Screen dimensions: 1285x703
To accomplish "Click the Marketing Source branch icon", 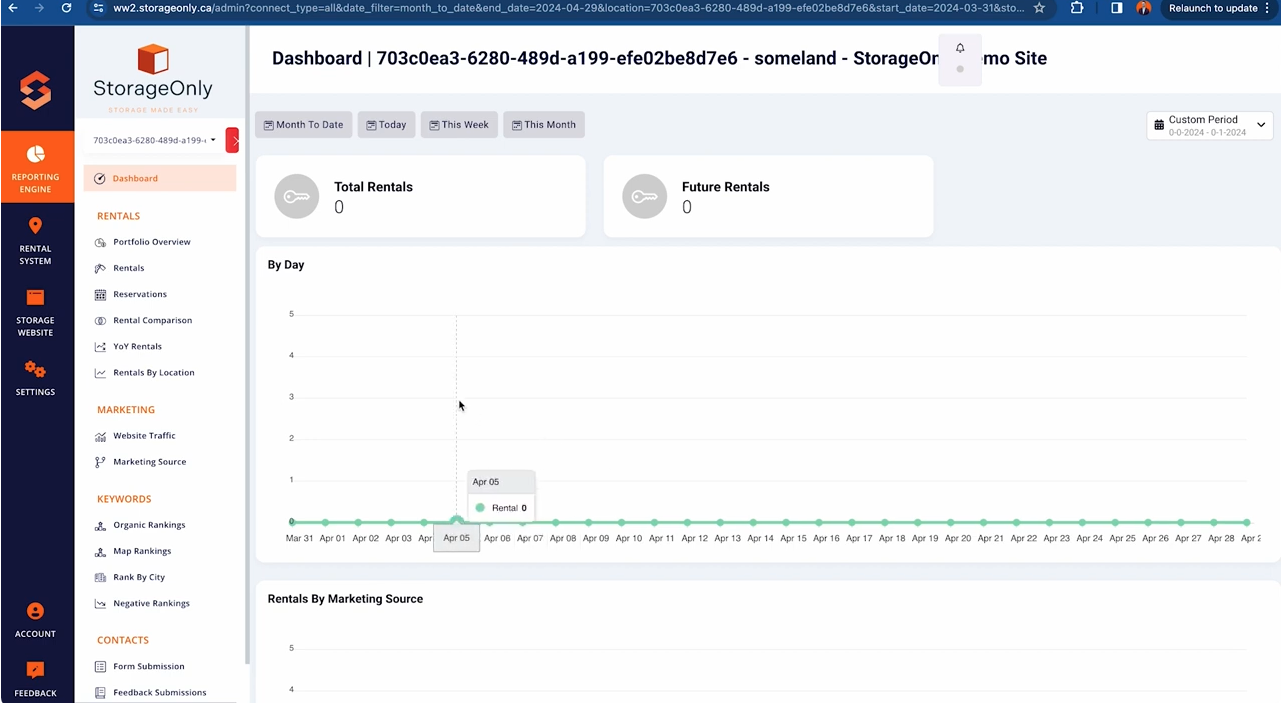I will (x=100, y=462).
